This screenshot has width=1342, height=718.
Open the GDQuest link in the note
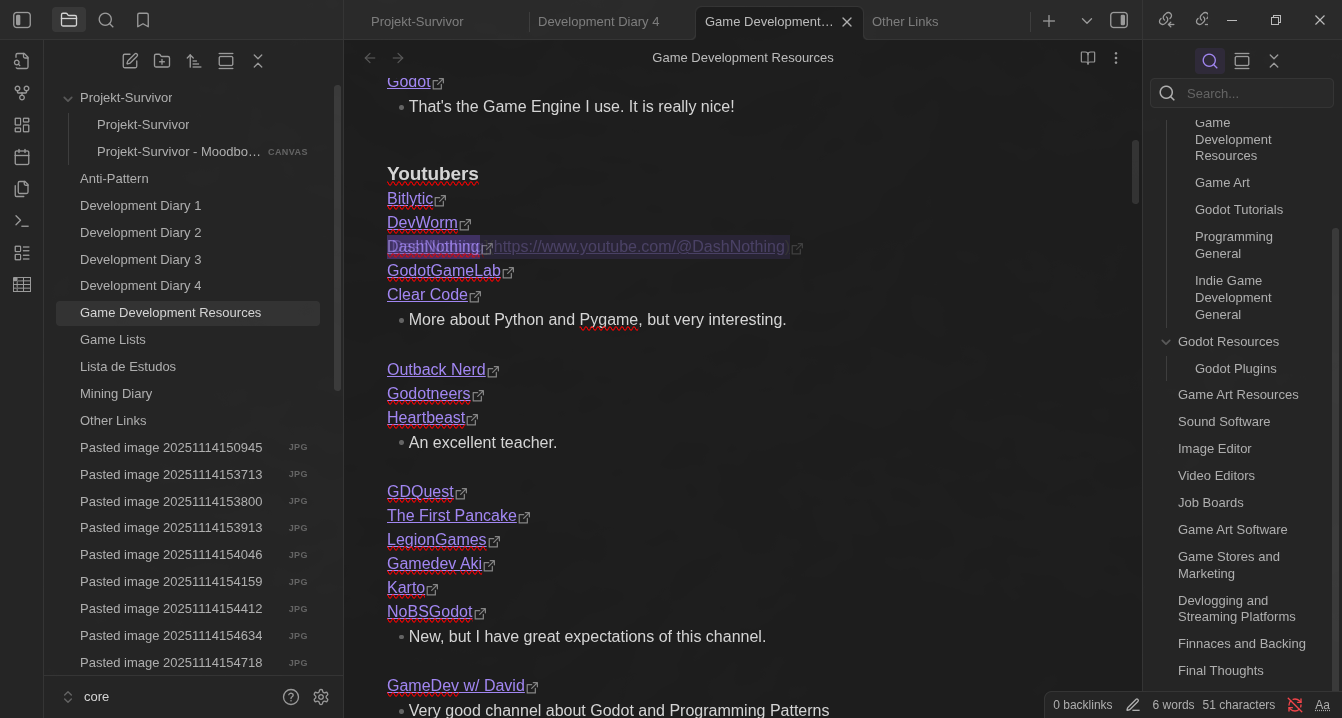pyautogui.click(x=420, y=492)
